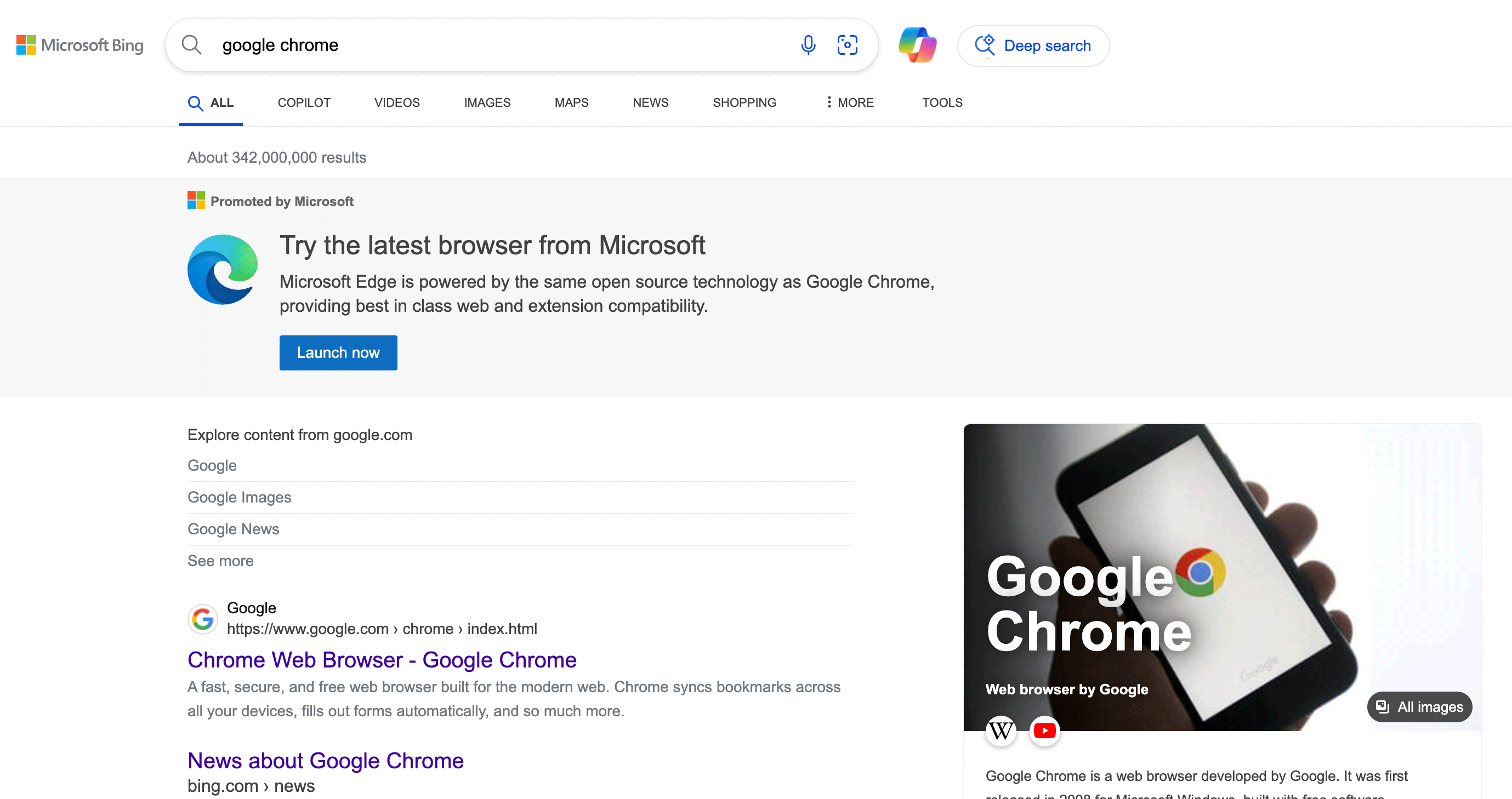Expand the See more google.com links
Image resolution: width=1512 pixels, height=799 pixels.
pyautogui.click(x=220, y=560)
